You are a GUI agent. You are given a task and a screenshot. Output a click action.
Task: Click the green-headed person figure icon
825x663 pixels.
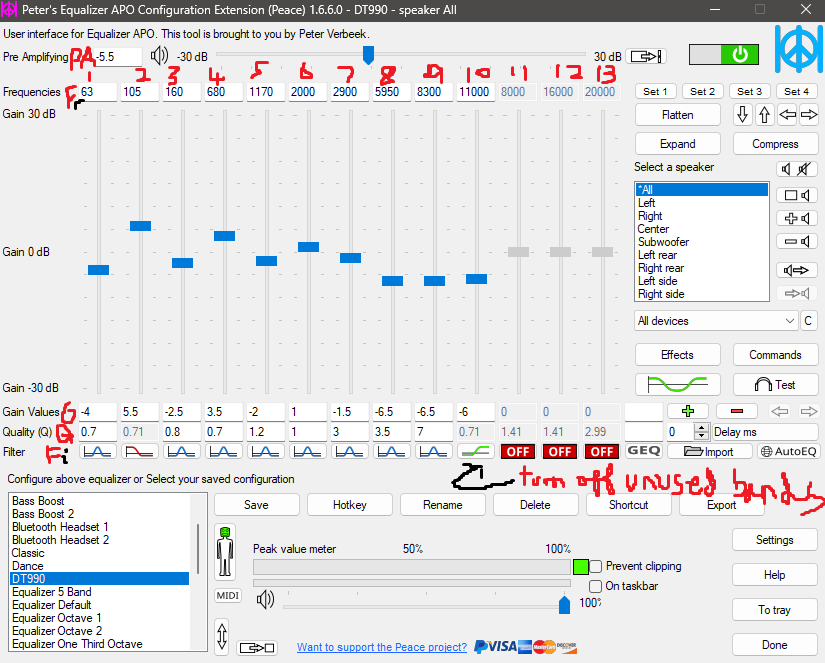click(x=225, y=551)
